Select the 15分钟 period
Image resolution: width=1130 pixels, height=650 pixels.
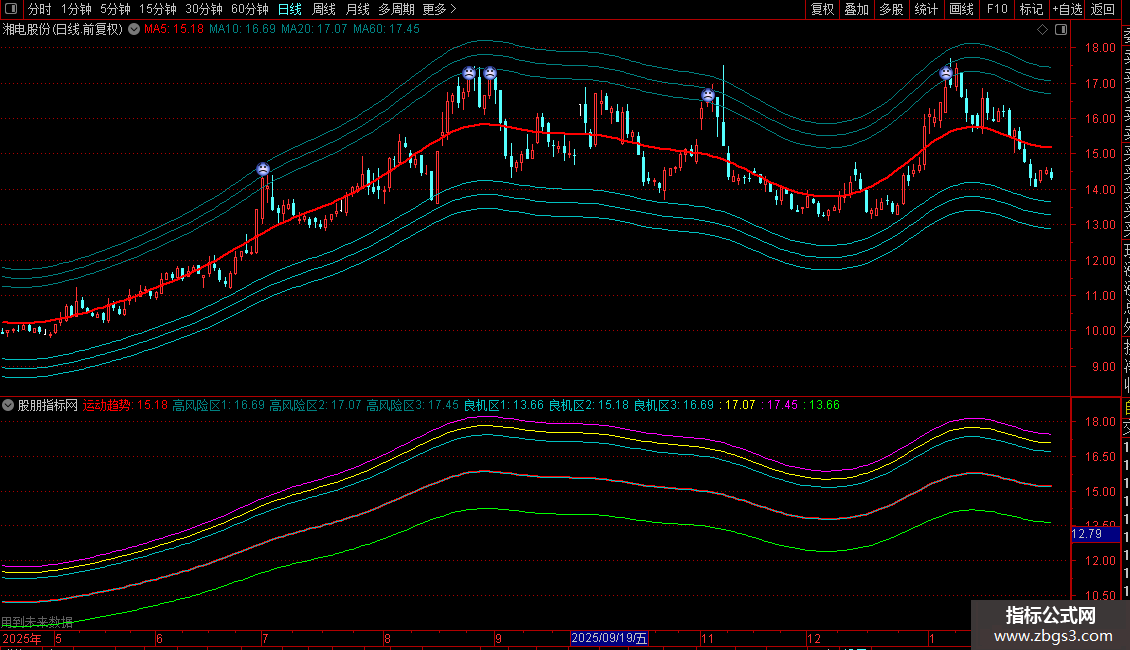(x=158, y=9)
